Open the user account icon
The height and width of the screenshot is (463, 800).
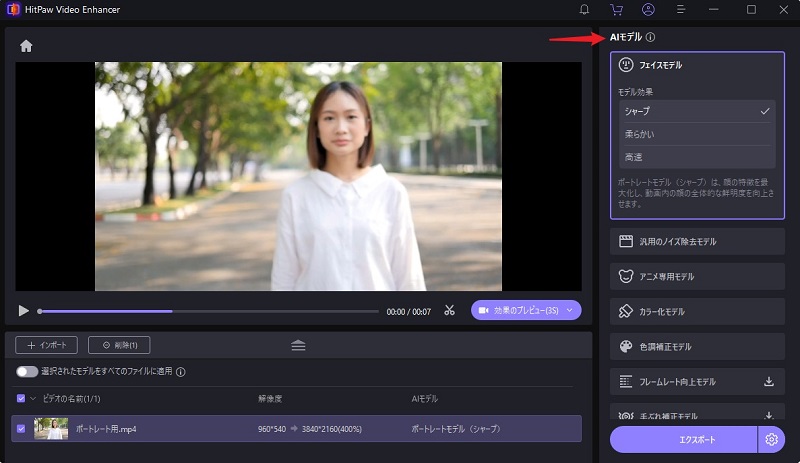click(x=648, y=10)
